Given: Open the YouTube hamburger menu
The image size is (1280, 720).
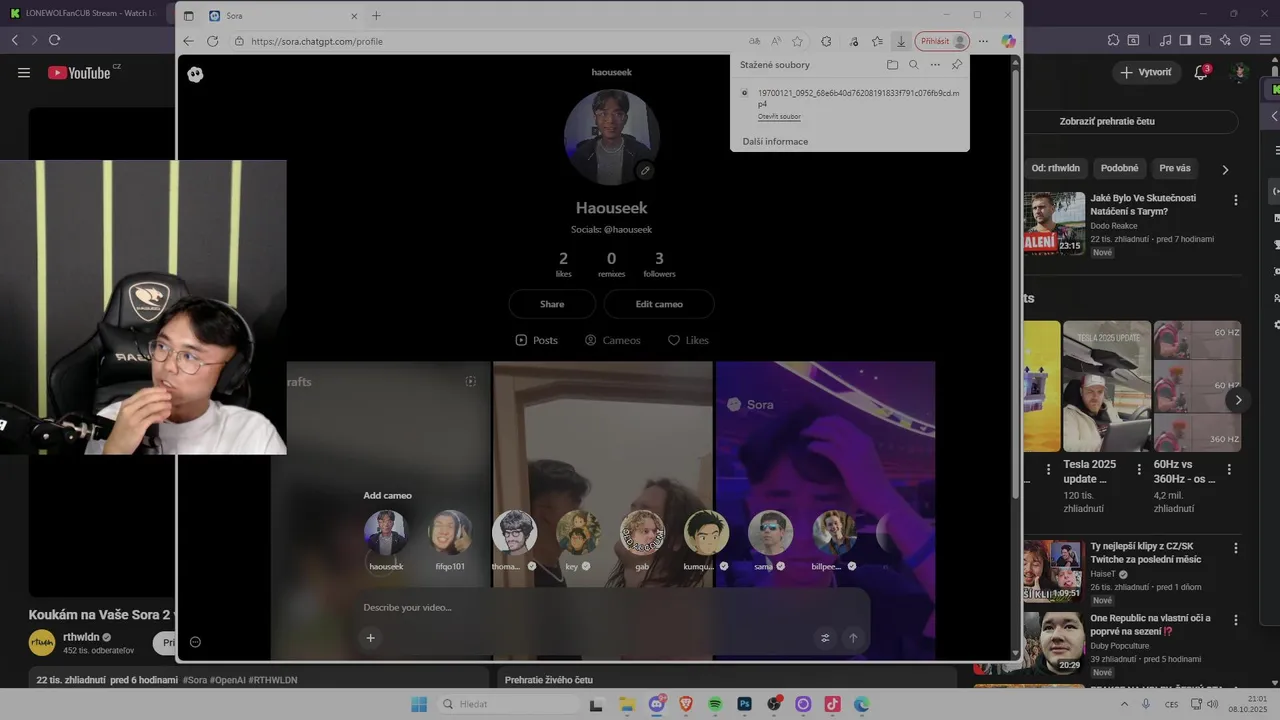Looking at the screenshot, I should [24, 73].
